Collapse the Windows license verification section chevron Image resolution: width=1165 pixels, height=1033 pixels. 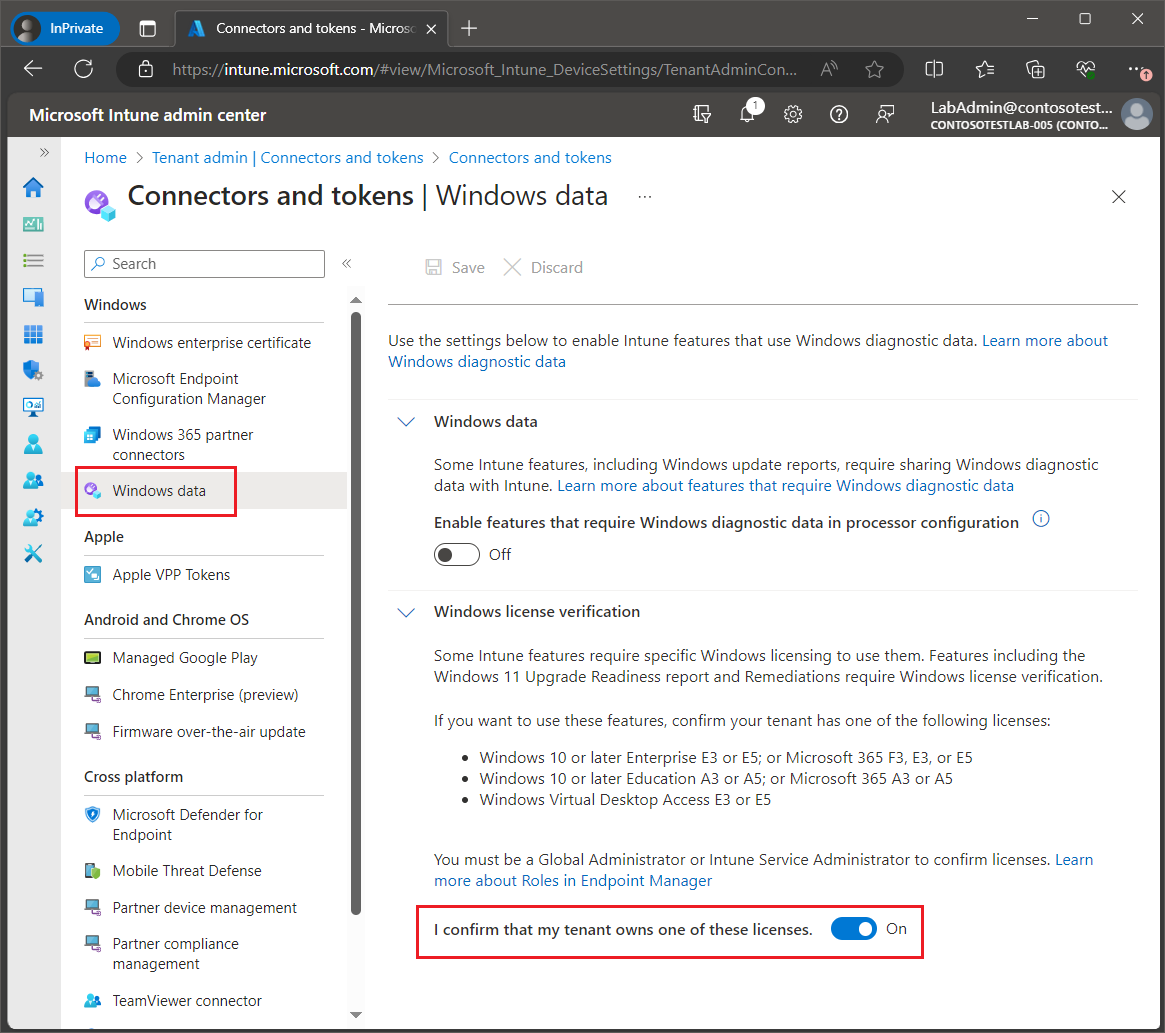tap(406, 612)
